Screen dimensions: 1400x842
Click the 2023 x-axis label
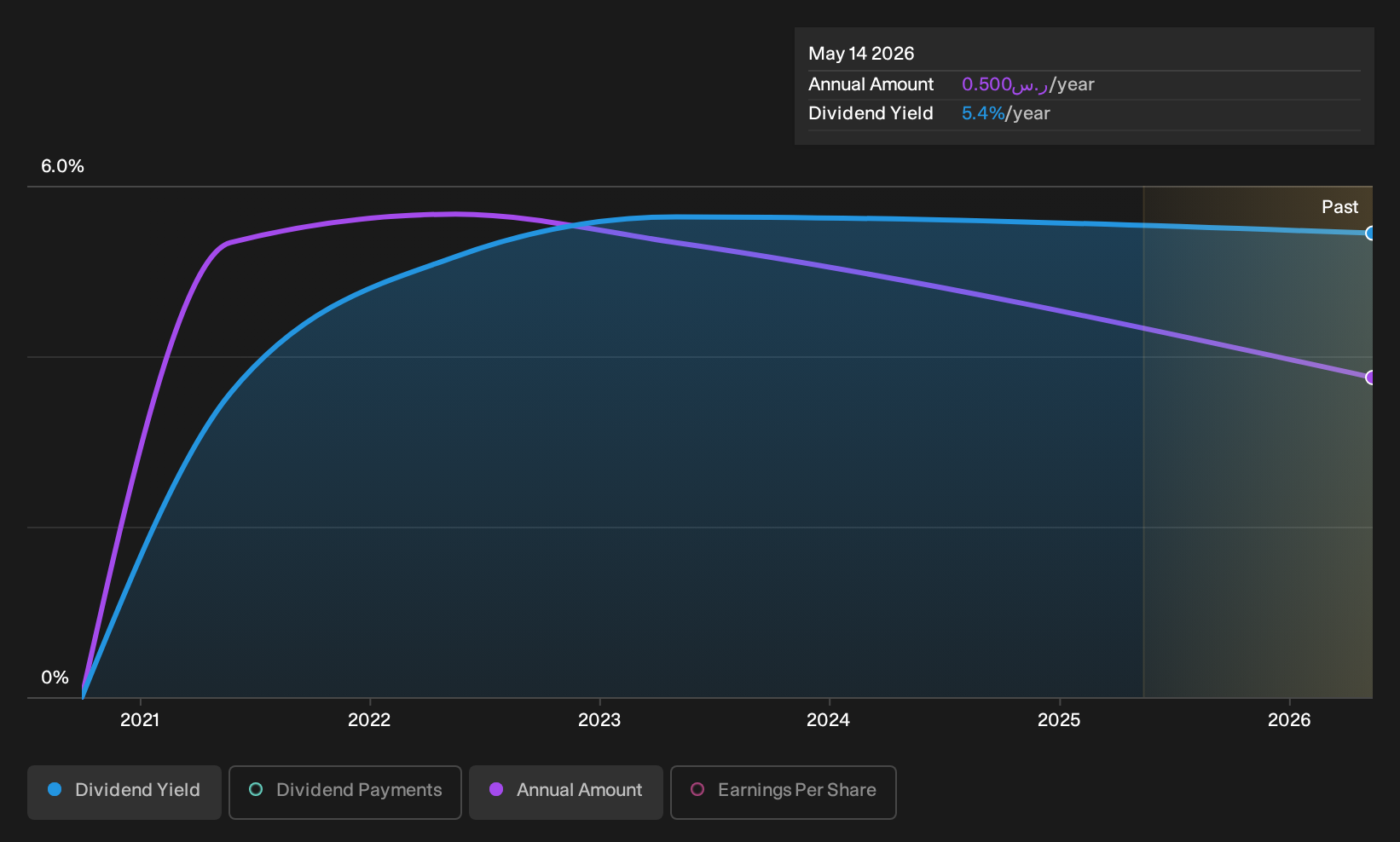599,720
